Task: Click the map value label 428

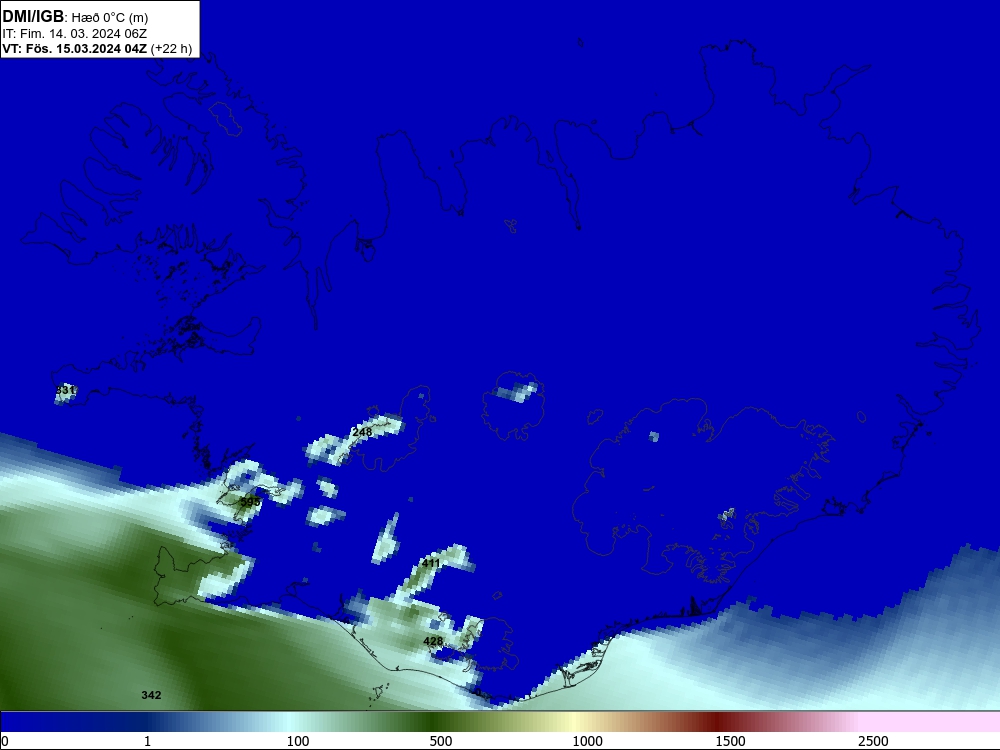Action: pos(433,642)
